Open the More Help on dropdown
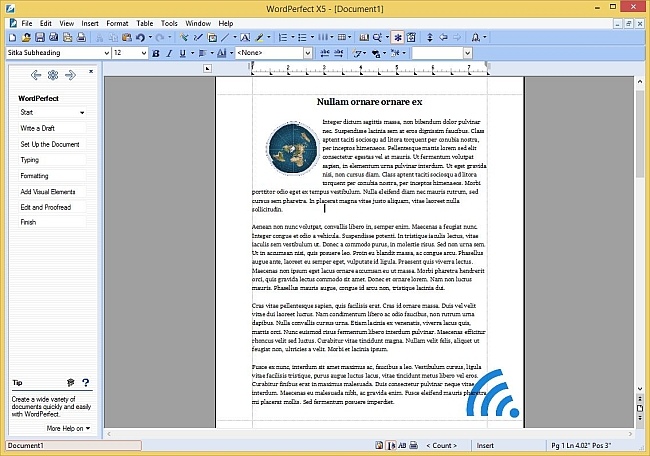 (68, 428)
